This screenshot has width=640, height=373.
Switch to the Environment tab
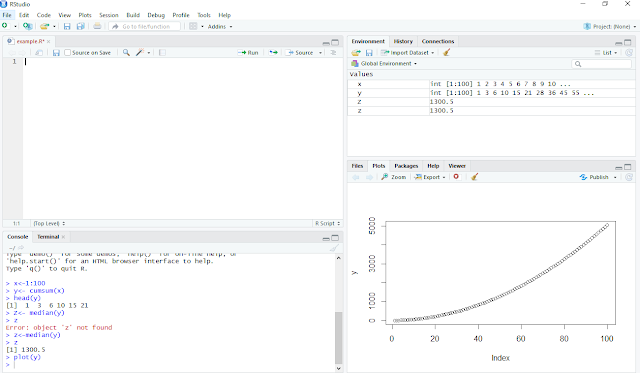point(368,41)
